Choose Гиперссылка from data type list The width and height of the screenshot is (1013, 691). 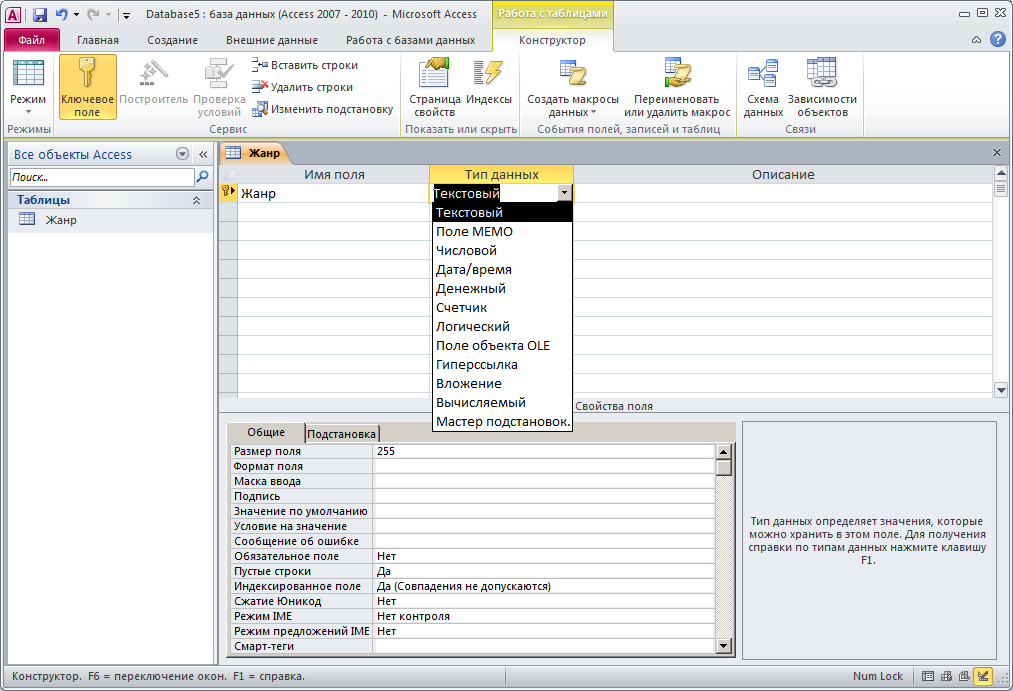click(502, 365)
